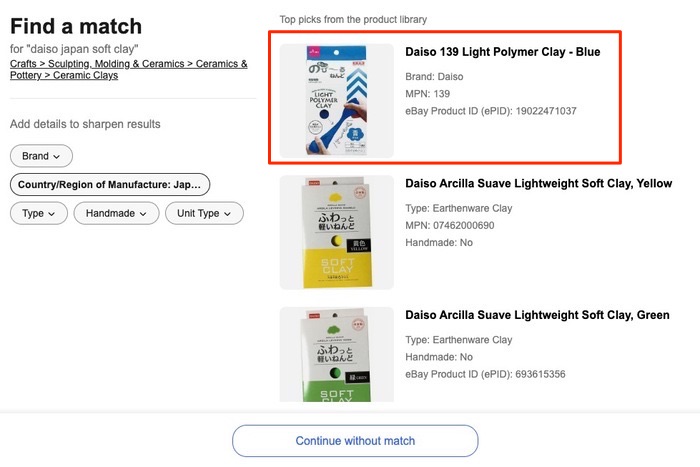Image resolution: width=700 pixels, height=467 pixels.
Task: Select the green Soft Clay product image
Action: point(336,355)
